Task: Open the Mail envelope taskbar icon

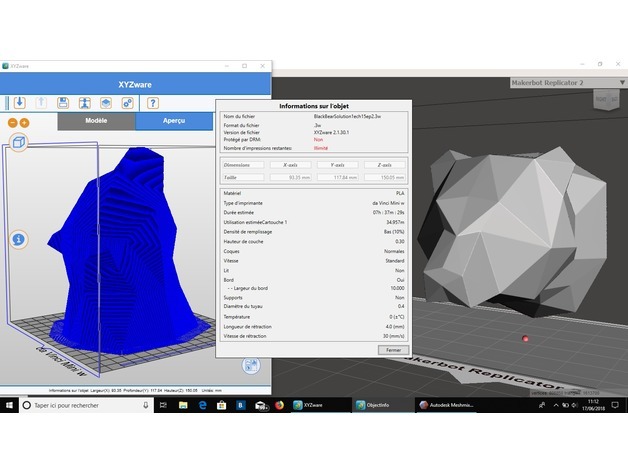Action: pyautogui.click(x=261, y=405)
